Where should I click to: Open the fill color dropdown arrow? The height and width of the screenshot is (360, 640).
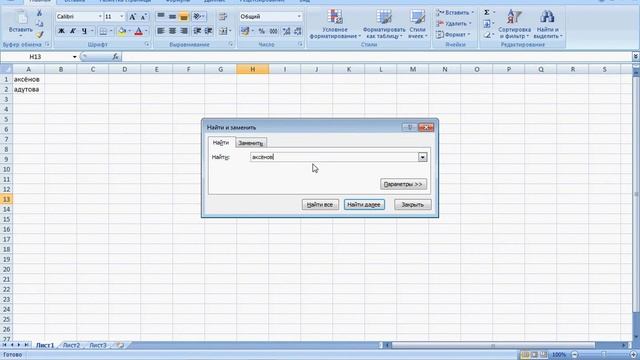(129, 31)
